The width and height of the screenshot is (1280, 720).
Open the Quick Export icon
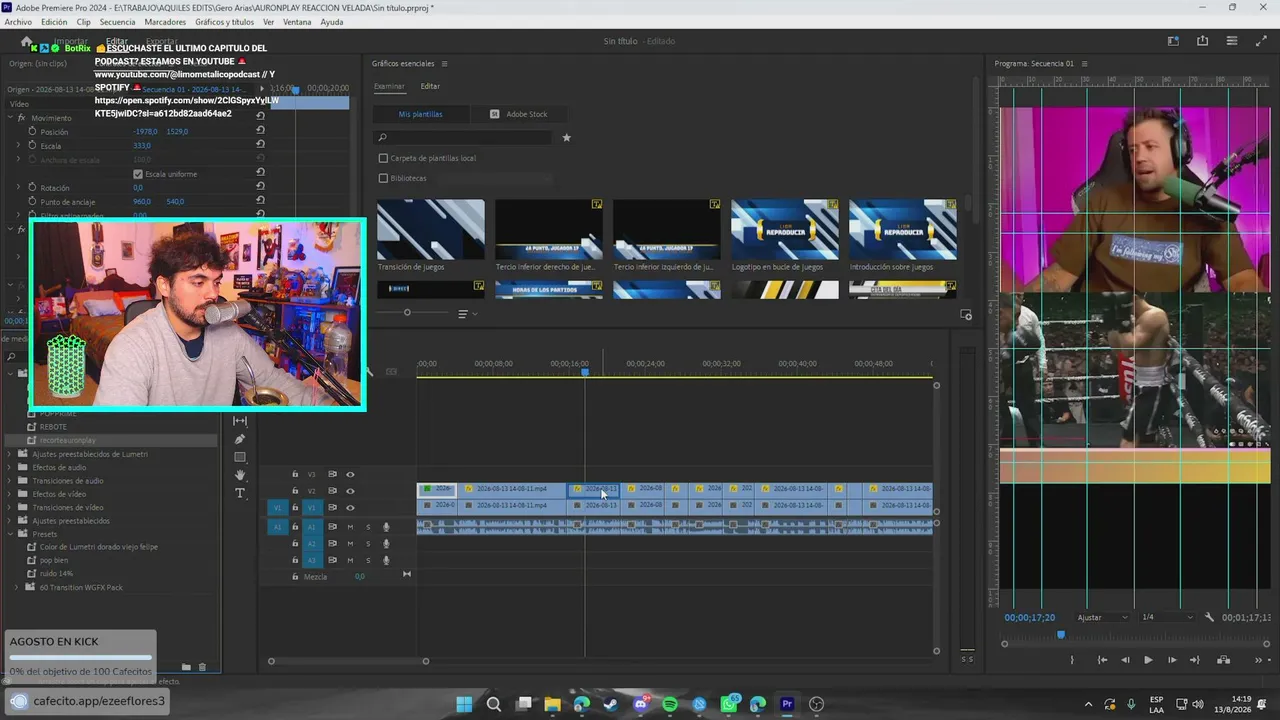coord(1202,41)
